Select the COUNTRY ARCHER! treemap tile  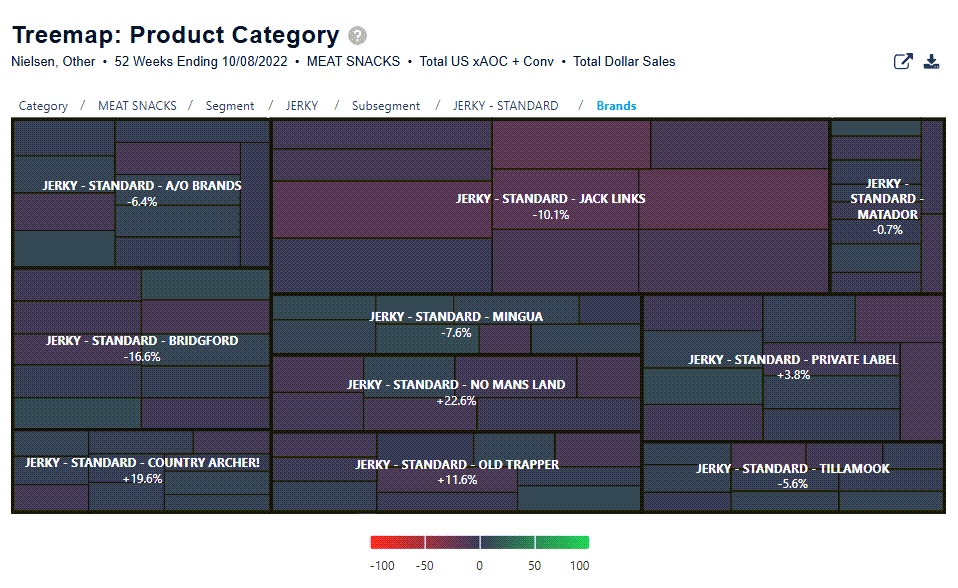141,471
